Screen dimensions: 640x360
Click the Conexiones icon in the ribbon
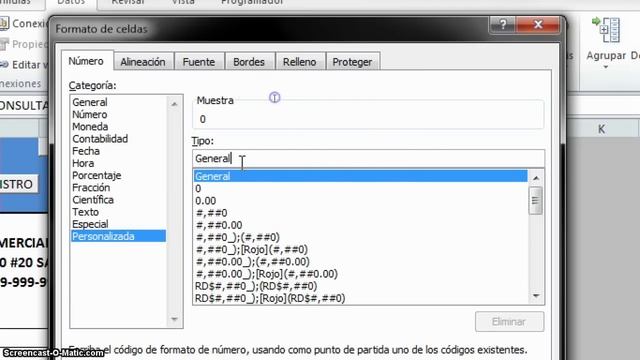coord(4,23)
